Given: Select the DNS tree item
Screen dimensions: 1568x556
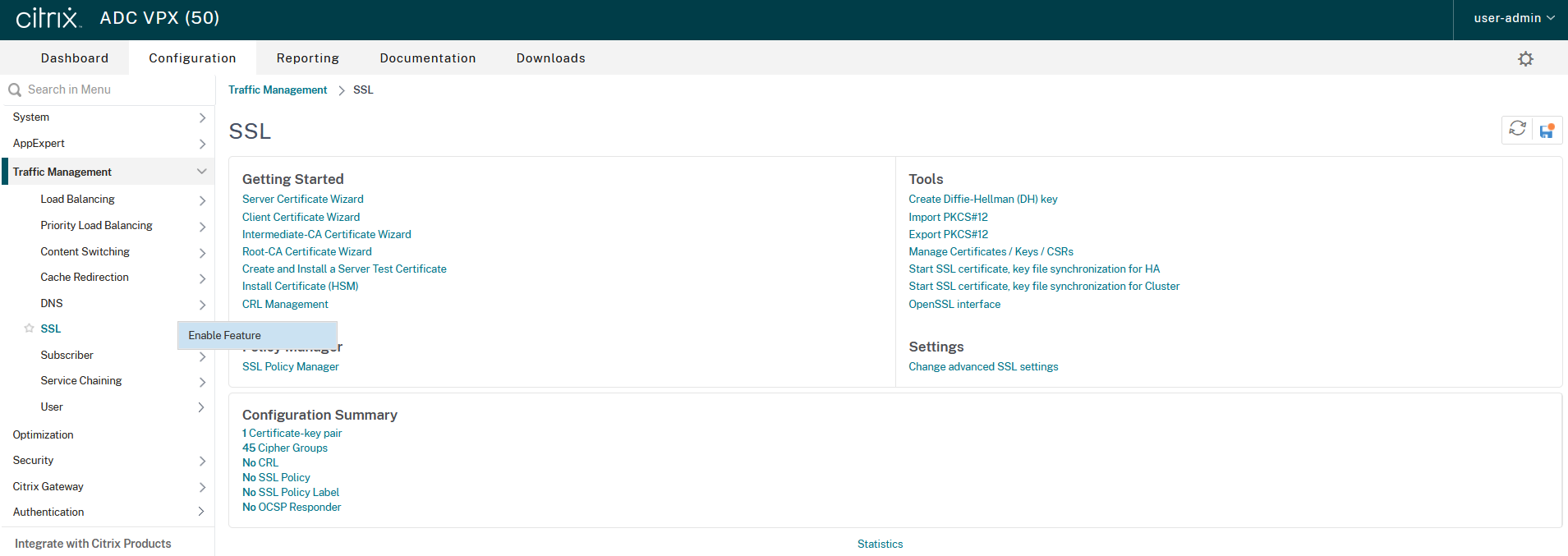Looking at the screenshot, I should click(52, 304).
